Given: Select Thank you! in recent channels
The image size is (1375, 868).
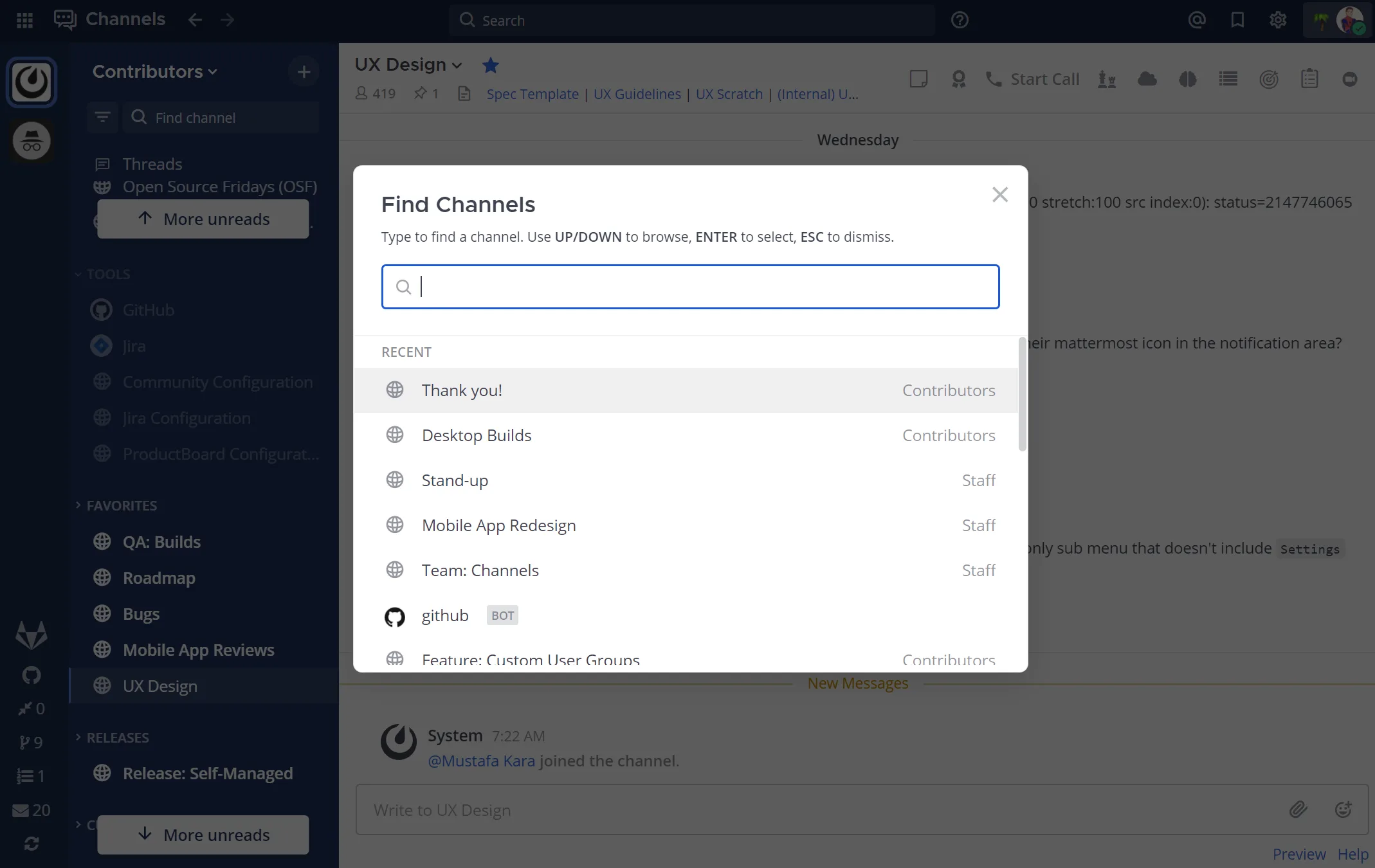Looking at the screenshot, I should pos(686,390).
